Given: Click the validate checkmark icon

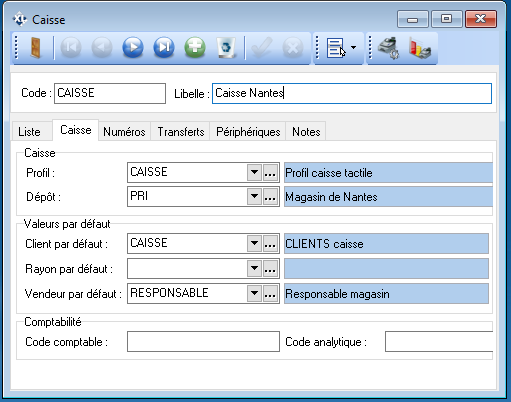Looking at the screenshot, I should pos(262,48).
